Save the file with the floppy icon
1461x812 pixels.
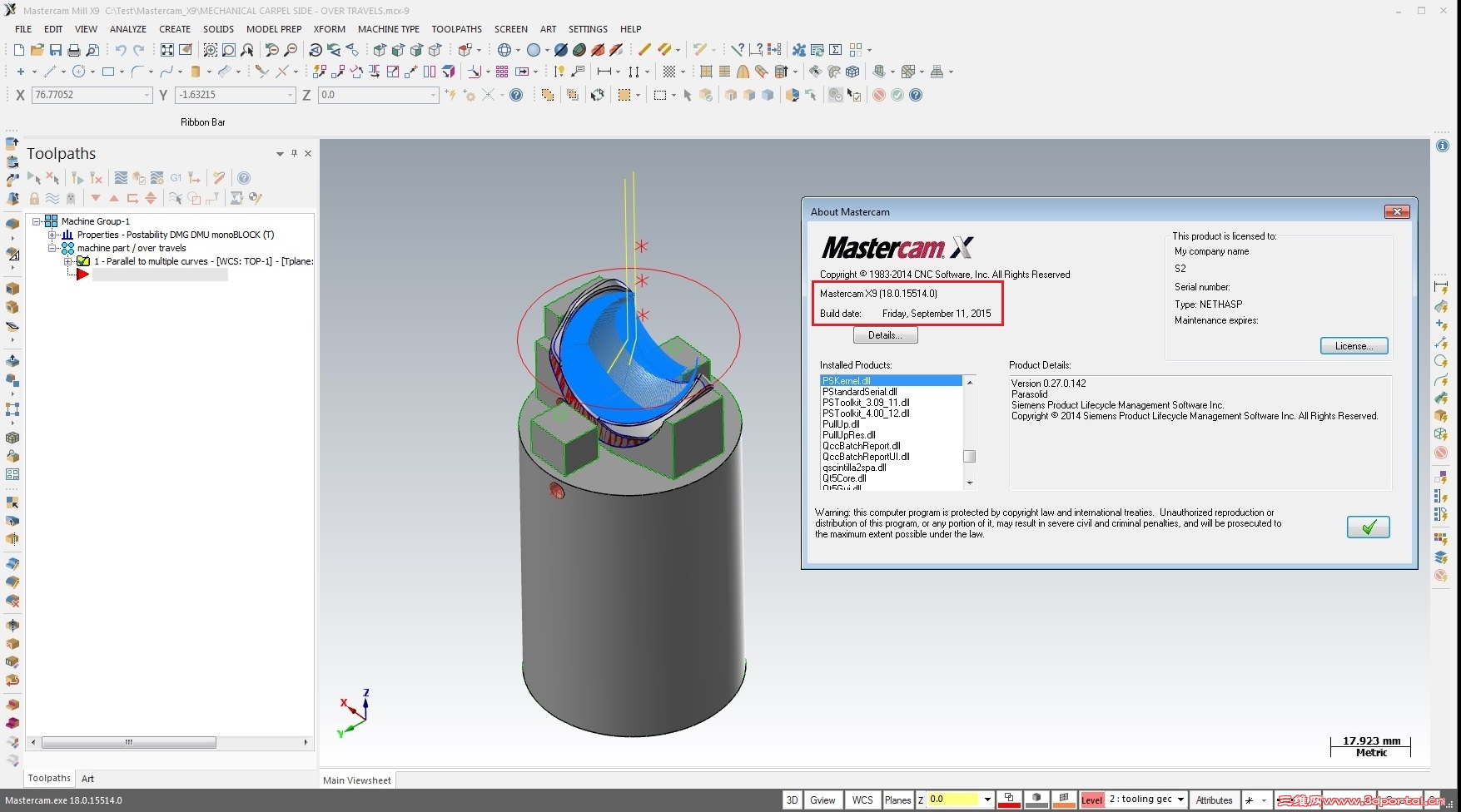tap(55, 50)
